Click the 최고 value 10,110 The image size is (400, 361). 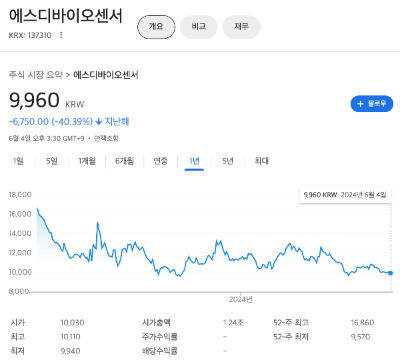(70, 337)
